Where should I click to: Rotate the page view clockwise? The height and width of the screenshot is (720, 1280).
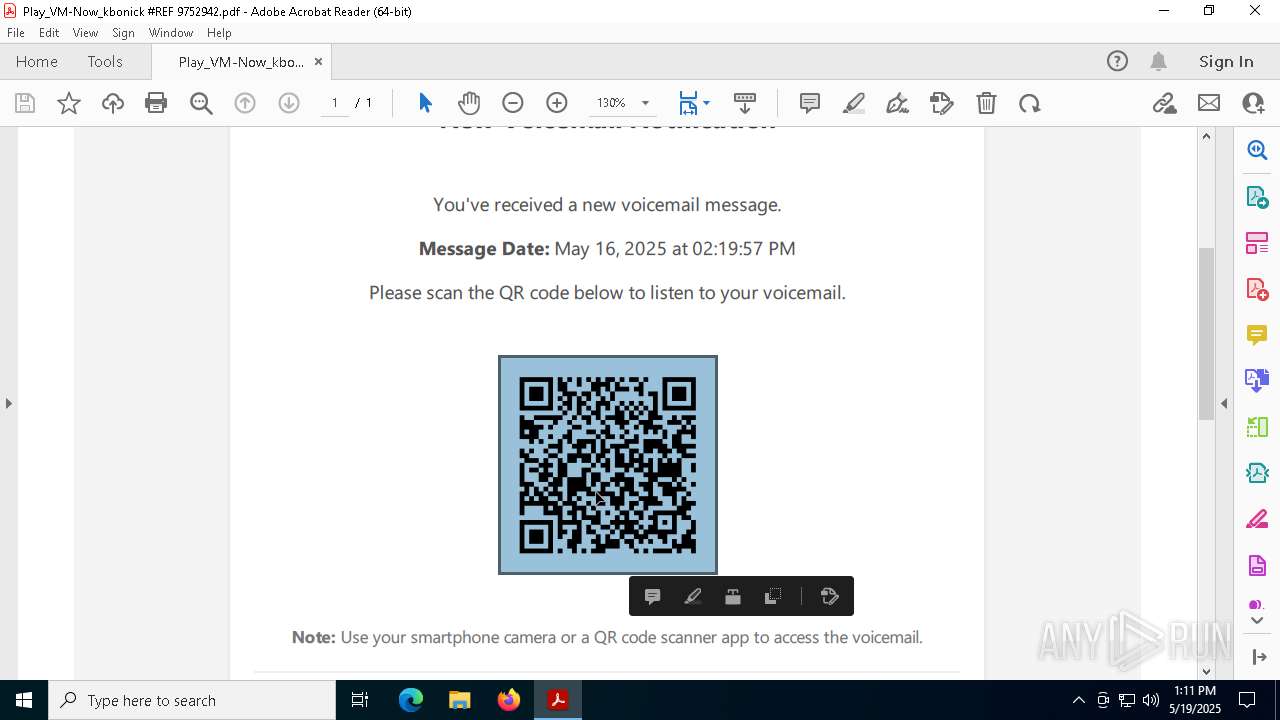click(1030, 103)
